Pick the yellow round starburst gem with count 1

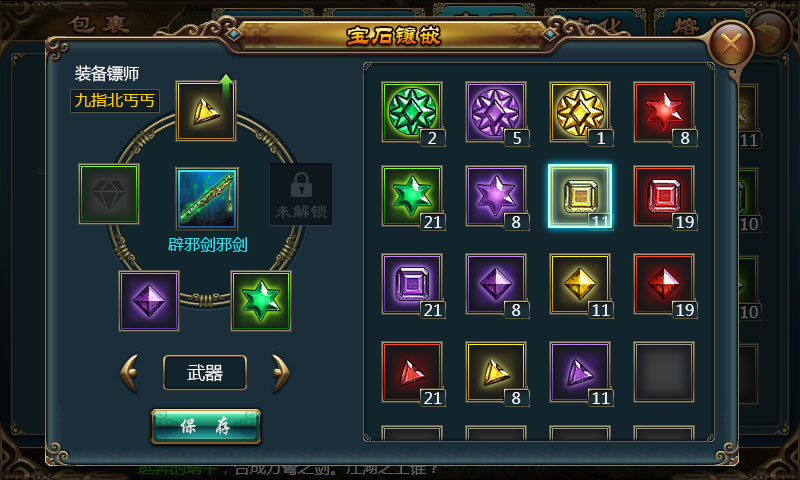(580, 112)
